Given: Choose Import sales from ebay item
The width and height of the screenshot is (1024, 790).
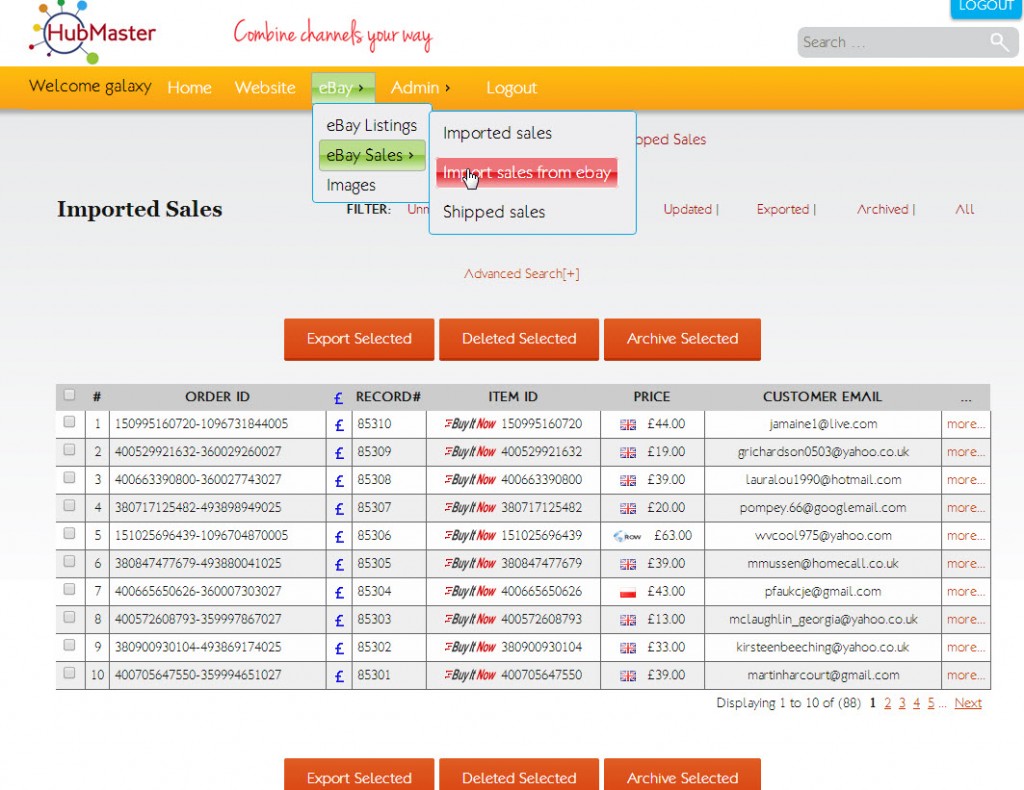Looking at the screenshot, I should (x=526, y=172).
